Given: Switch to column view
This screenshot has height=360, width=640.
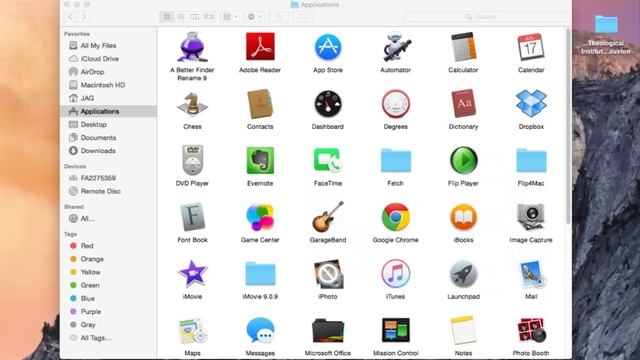Looking at the screenshot, I should point(195,17).
